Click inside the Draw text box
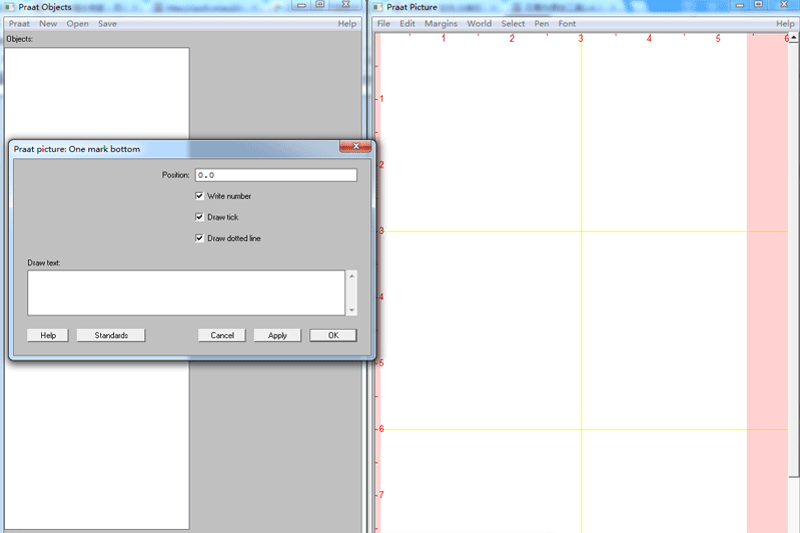Image resolution: width=800 pixels, height=533 pixels. 186,292
